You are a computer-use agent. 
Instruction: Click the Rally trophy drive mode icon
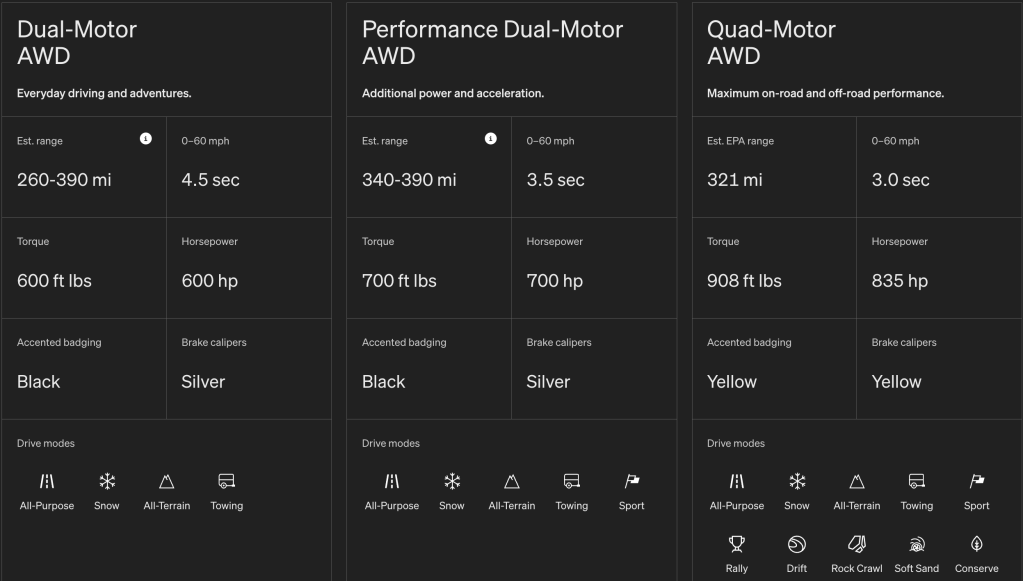pyautogui.click(x=737, y=544)
